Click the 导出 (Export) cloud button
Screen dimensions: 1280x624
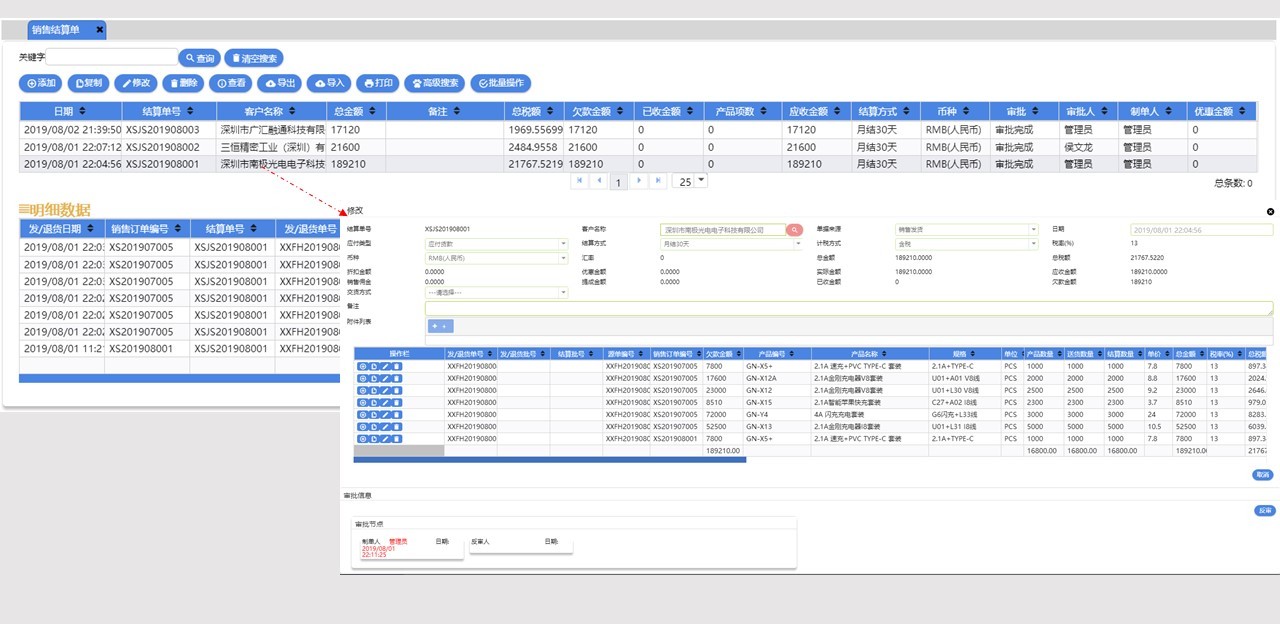point(279,83)
